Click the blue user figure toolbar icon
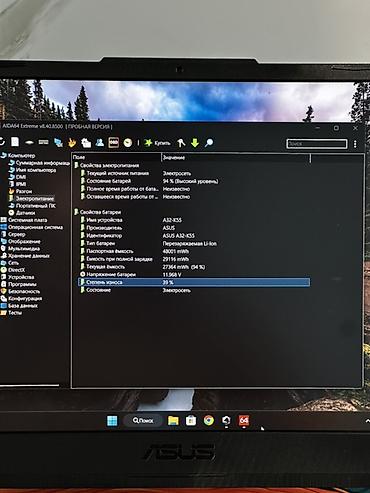 pos(99,143)
